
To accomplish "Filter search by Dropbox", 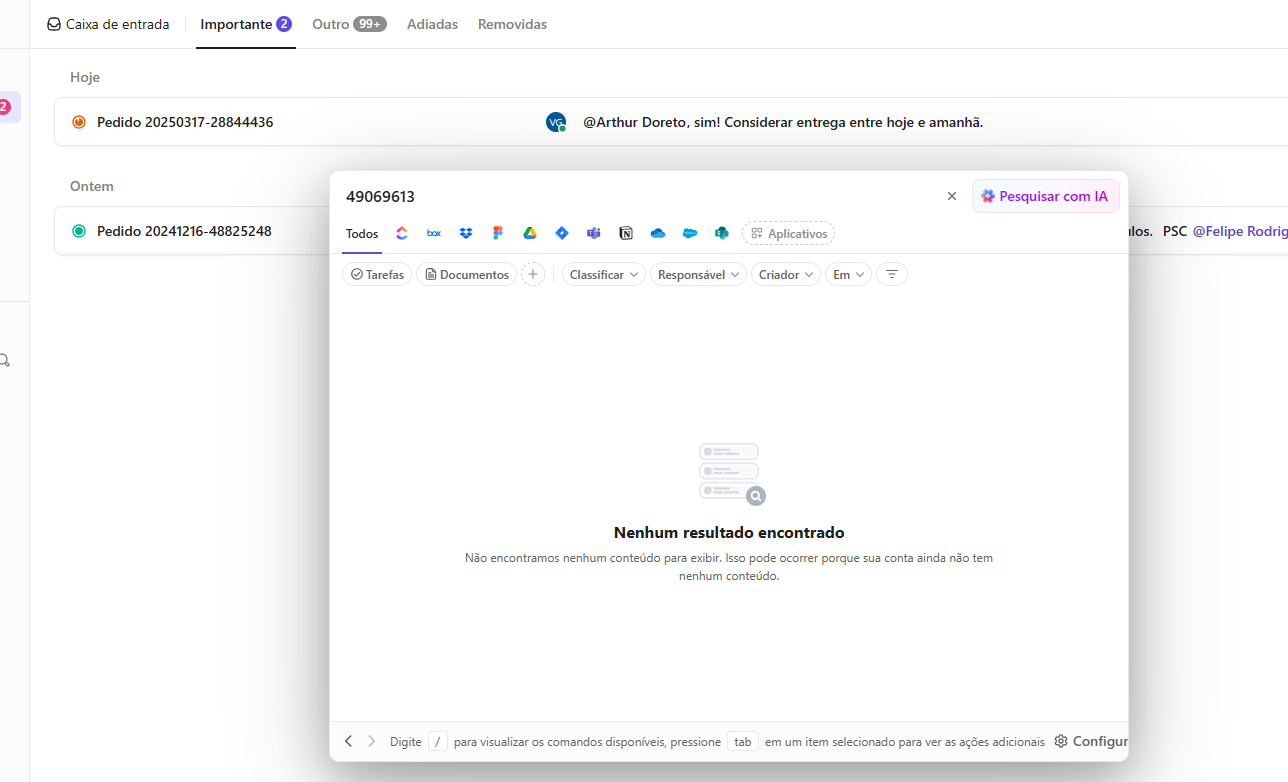I will click(466, 233).
